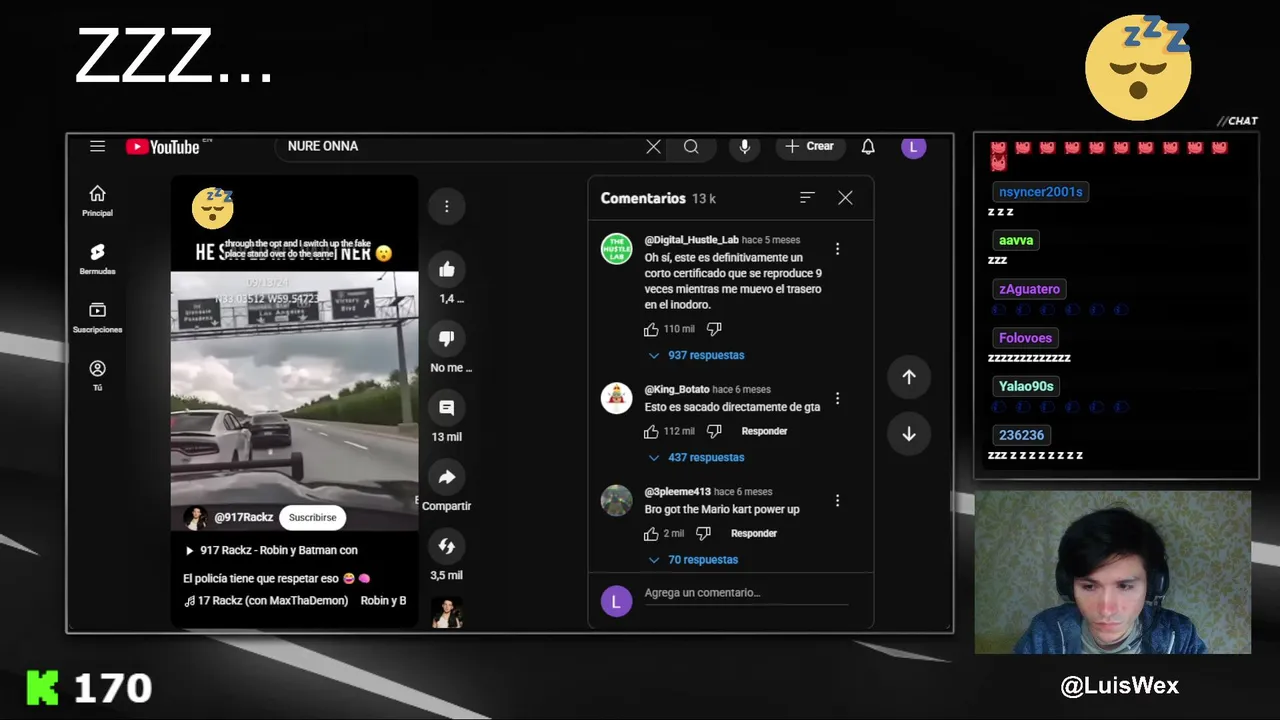Open the Tú profile section
Viewport: 1280px width, 720px height.
(97, 375)
